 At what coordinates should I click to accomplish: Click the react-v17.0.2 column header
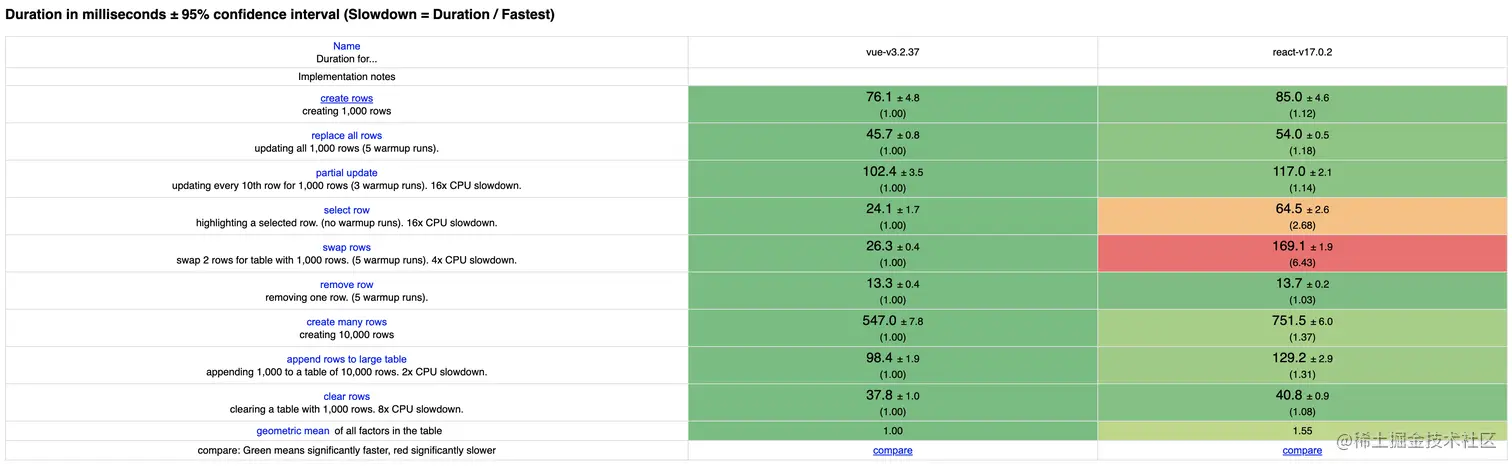coord(1302,52)
